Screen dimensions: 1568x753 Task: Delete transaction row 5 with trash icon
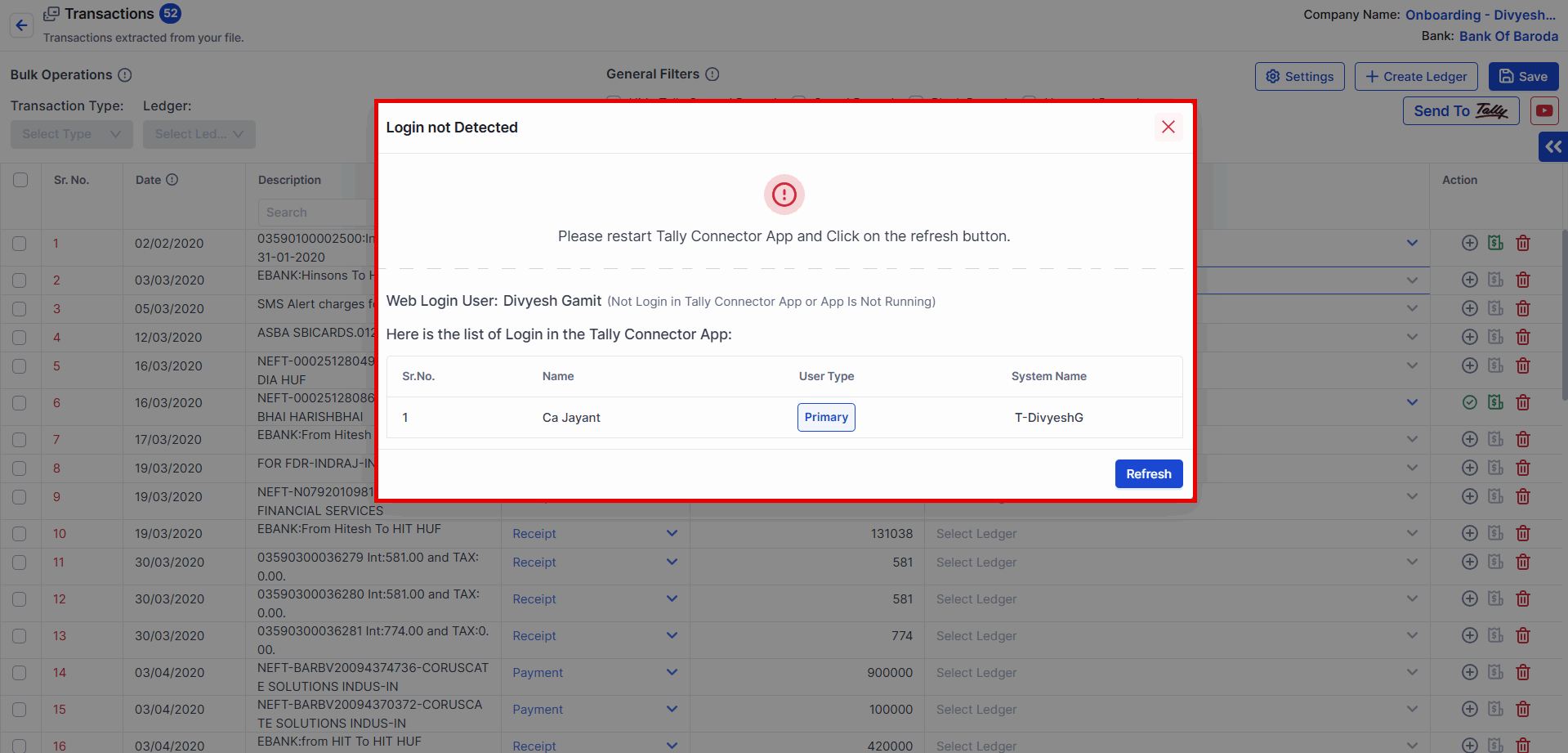[1523, 365]
